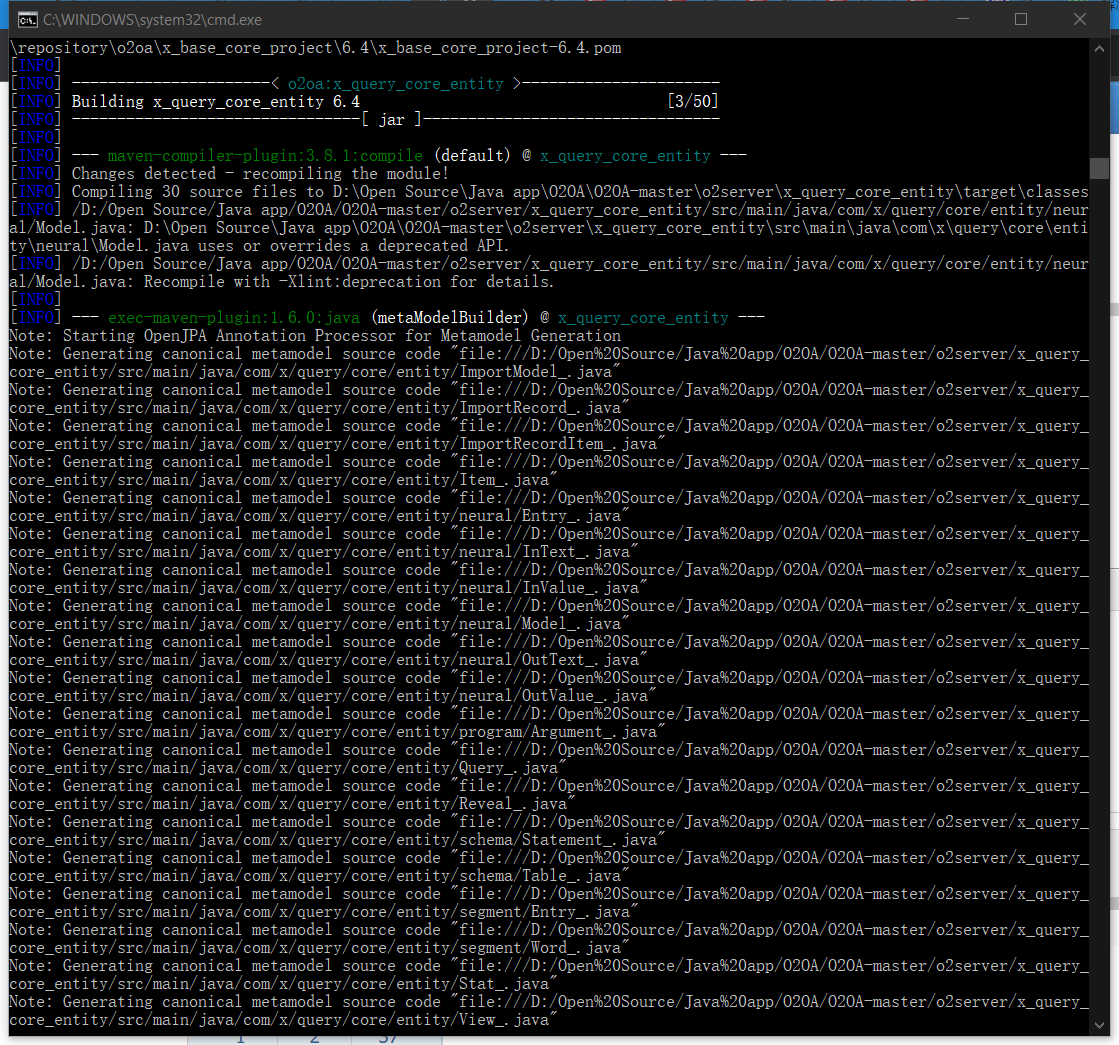1119x1045 pixels.
Task: Click the 'neural/InValue_.java' path line
Action: (328, 587)
